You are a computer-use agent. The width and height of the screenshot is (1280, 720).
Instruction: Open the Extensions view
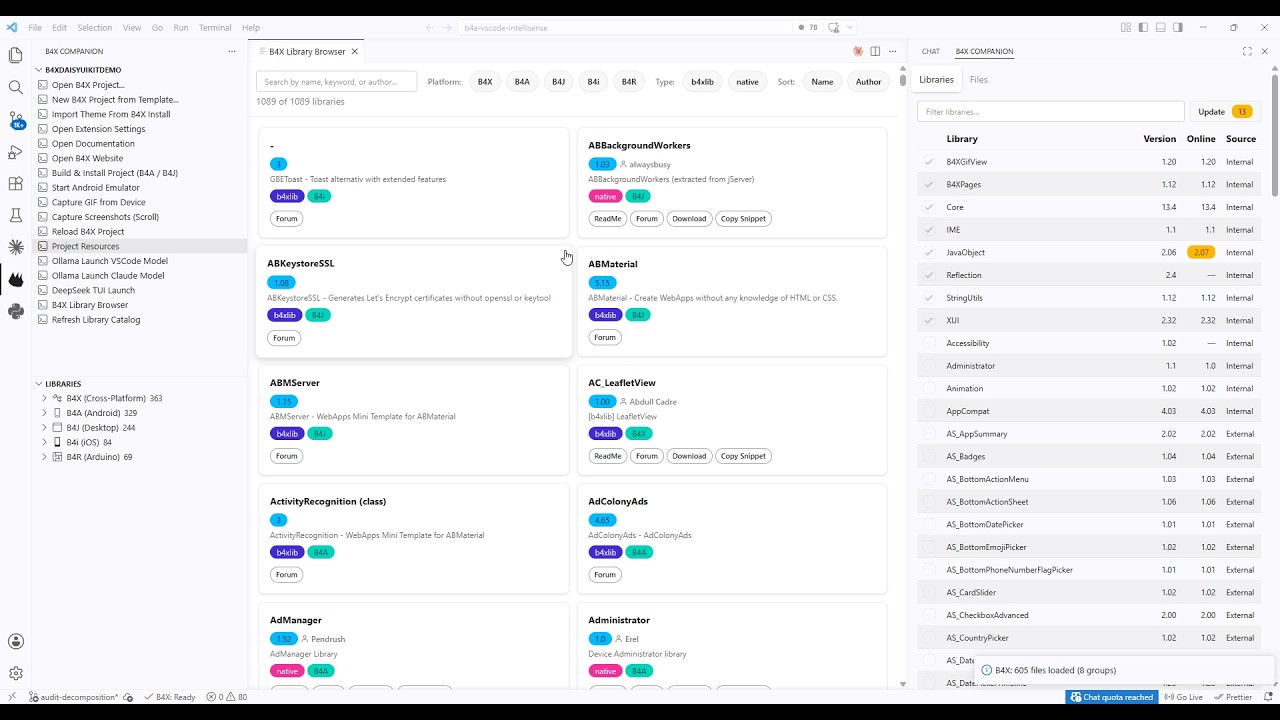click(15, 184)
